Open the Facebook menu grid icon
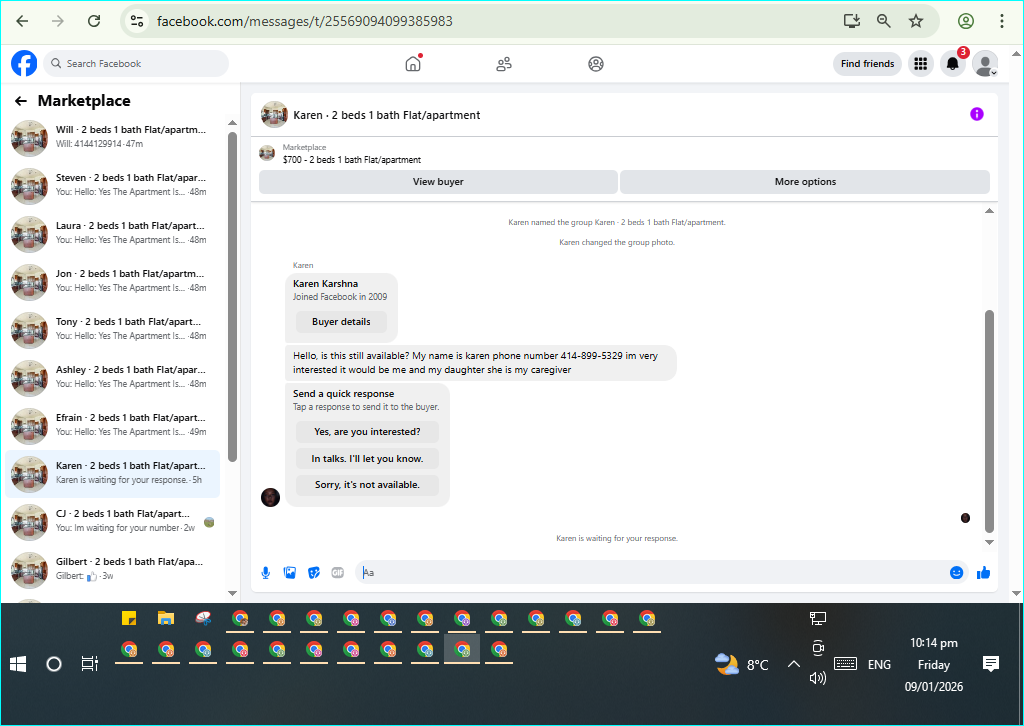 (921, 63)
